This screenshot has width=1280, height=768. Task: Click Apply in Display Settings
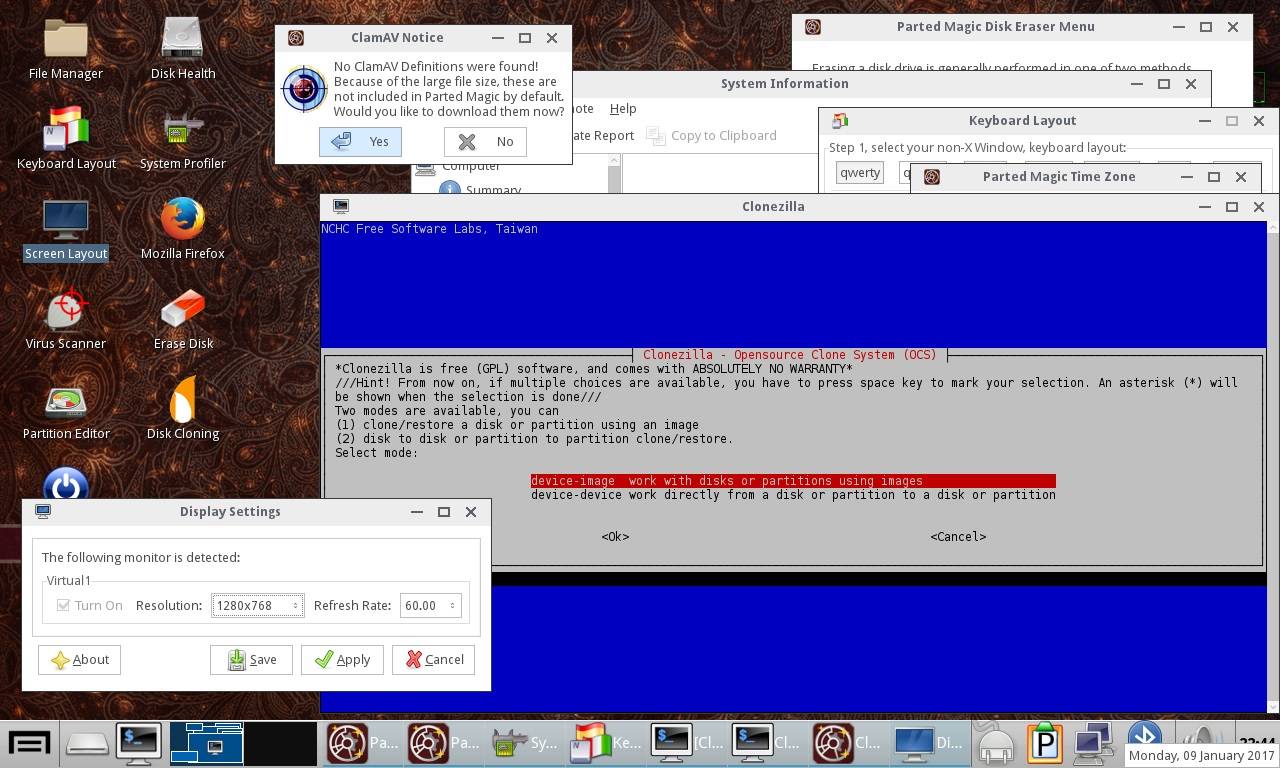coord(342,660)
